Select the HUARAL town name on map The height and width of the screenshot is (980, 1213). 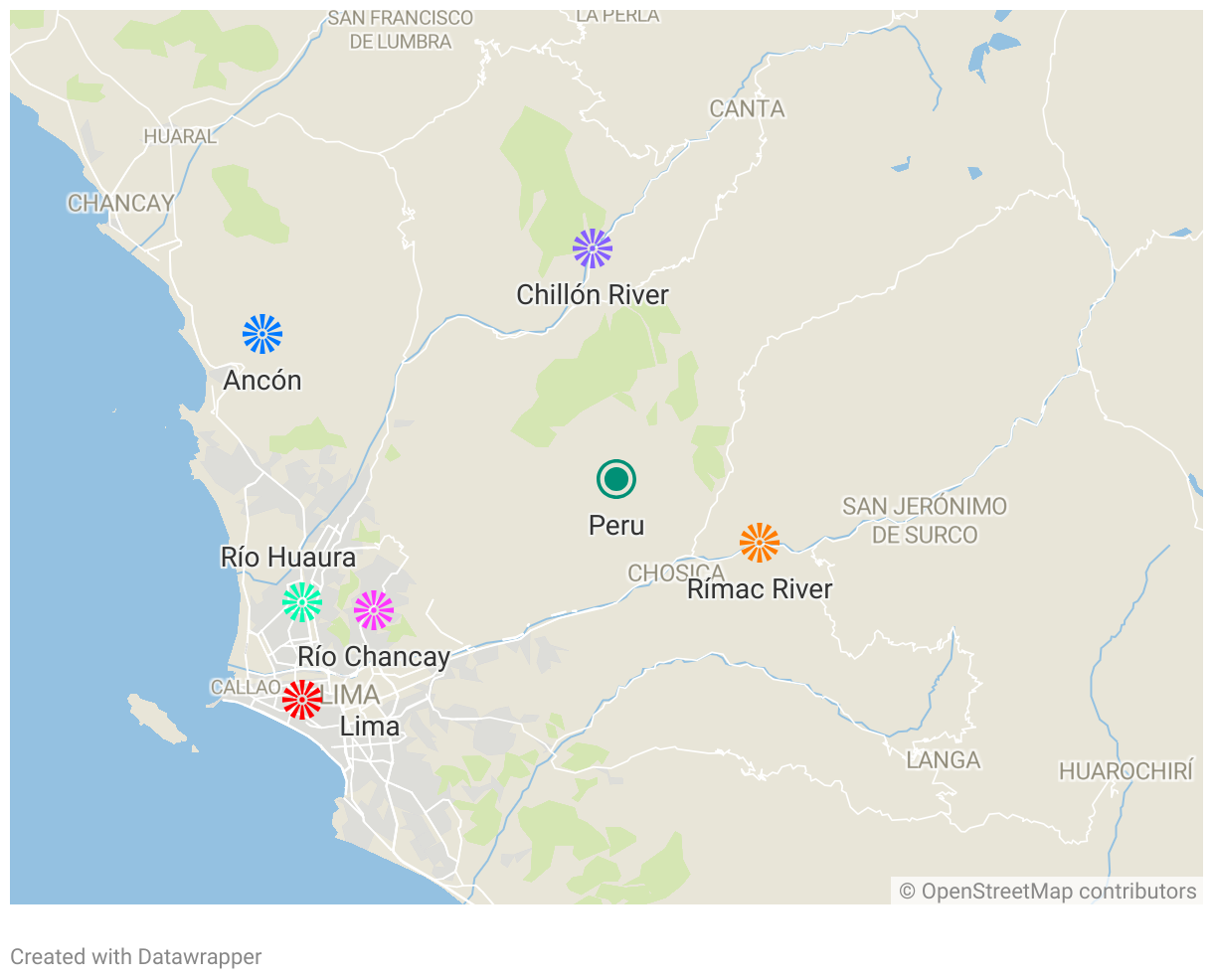180,137
